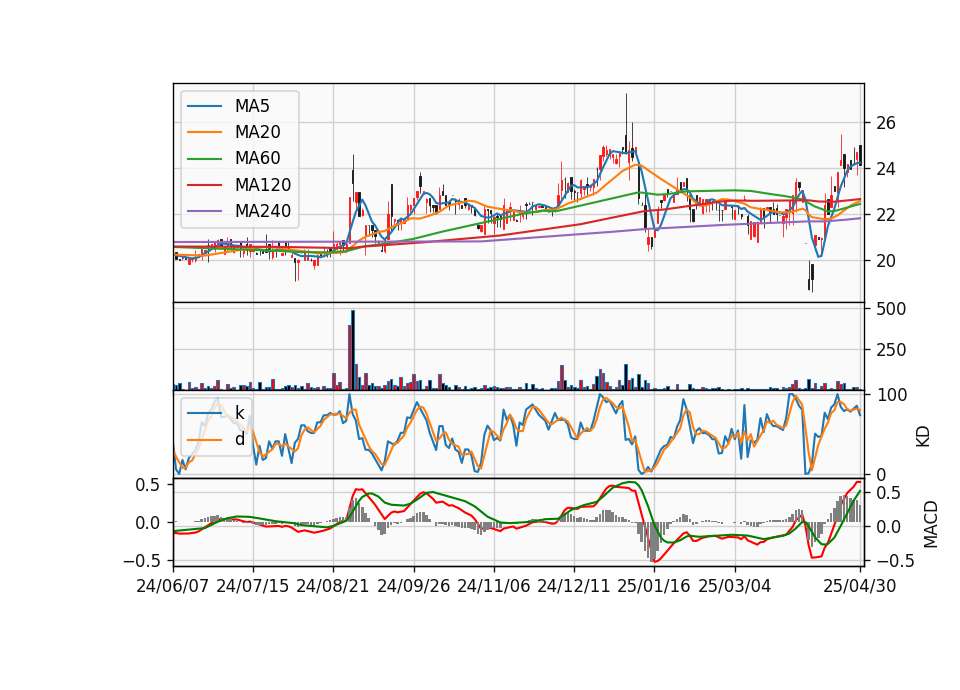Screen dimensions: 960x690
Task: Click the price axis value 22
Action: [886, 215]
